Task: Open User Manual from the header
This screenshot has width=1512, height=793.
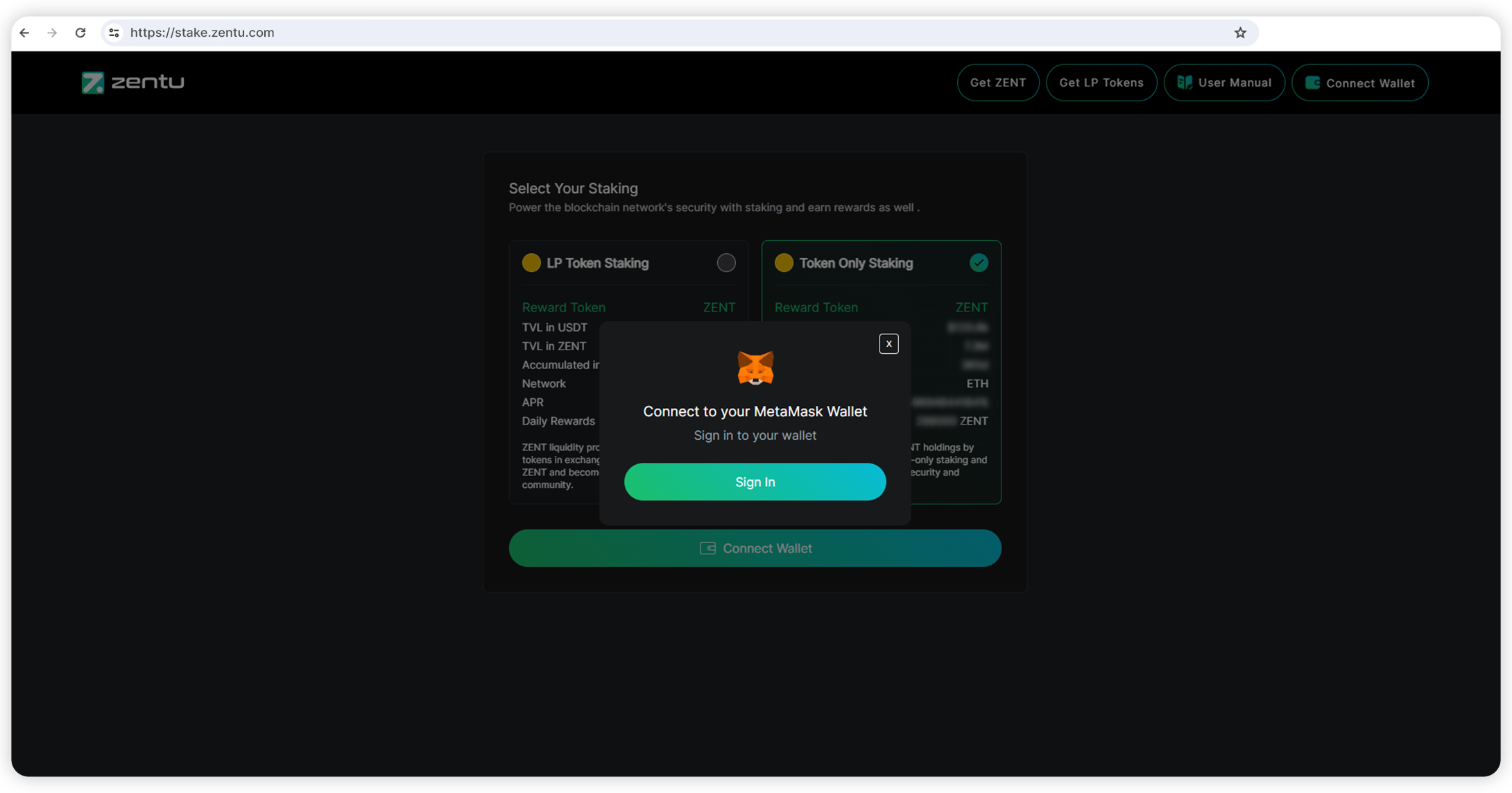Action: click(x=1224, y=83)
